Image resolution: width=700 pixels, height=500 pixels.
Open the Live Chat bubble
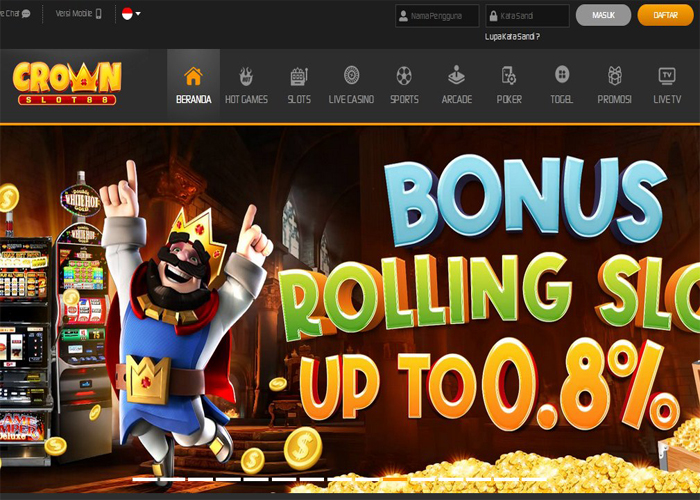[x=15, y=14]
